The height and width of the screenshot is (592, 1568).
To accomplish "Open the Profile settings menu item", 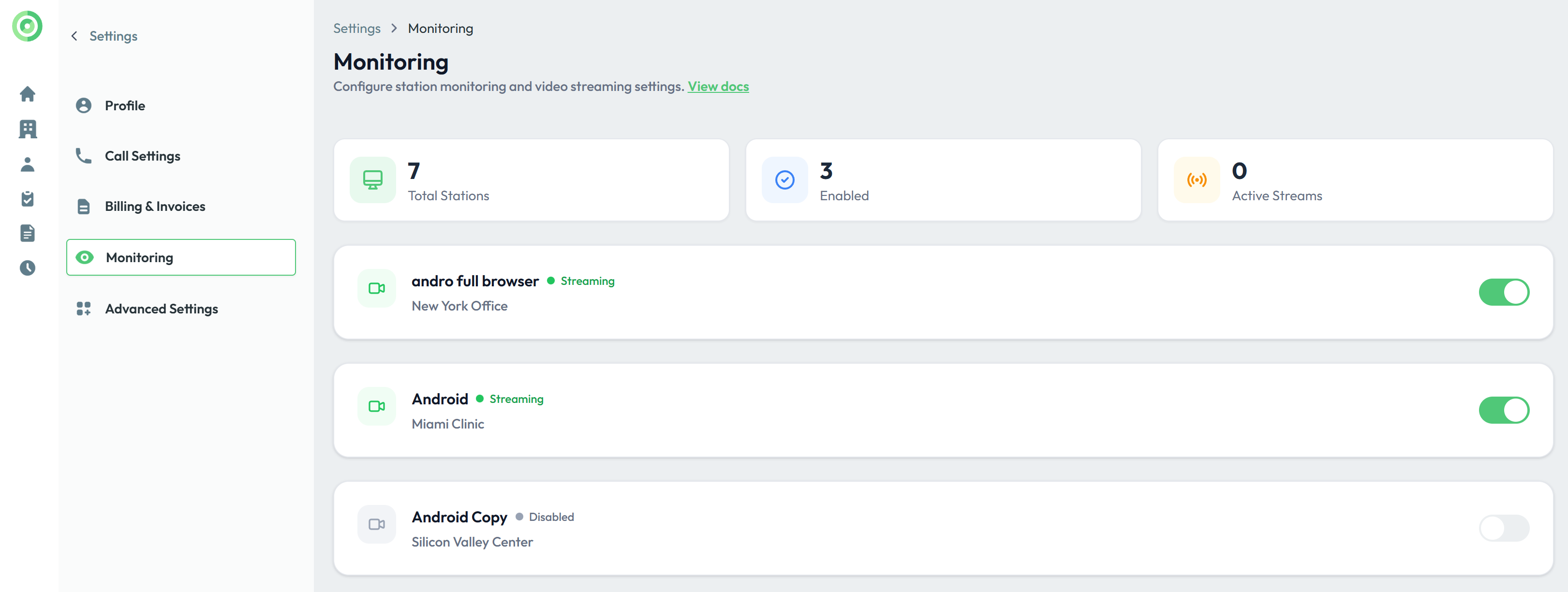I will point(125,106).
